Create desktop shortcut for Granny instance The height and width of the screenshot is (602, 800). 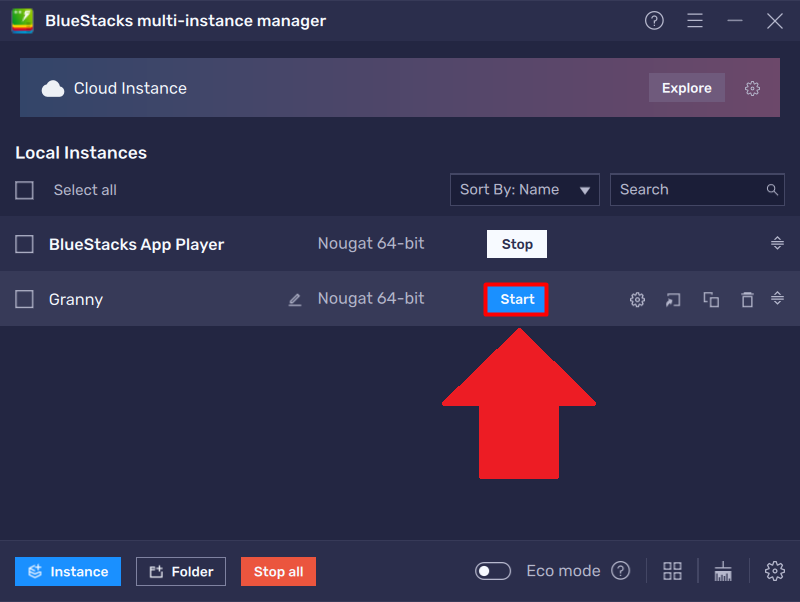tap(672, 299)
